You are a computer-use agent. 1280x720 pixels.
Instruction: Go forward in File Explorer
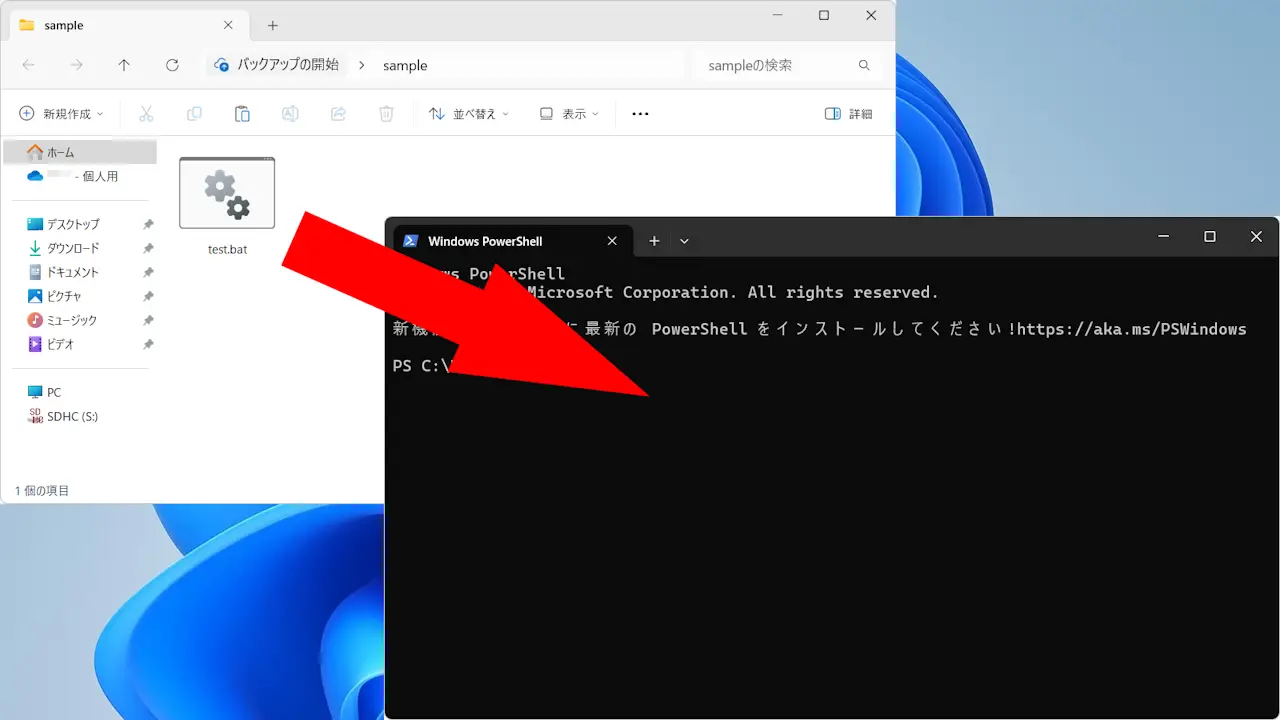(76, 65)
